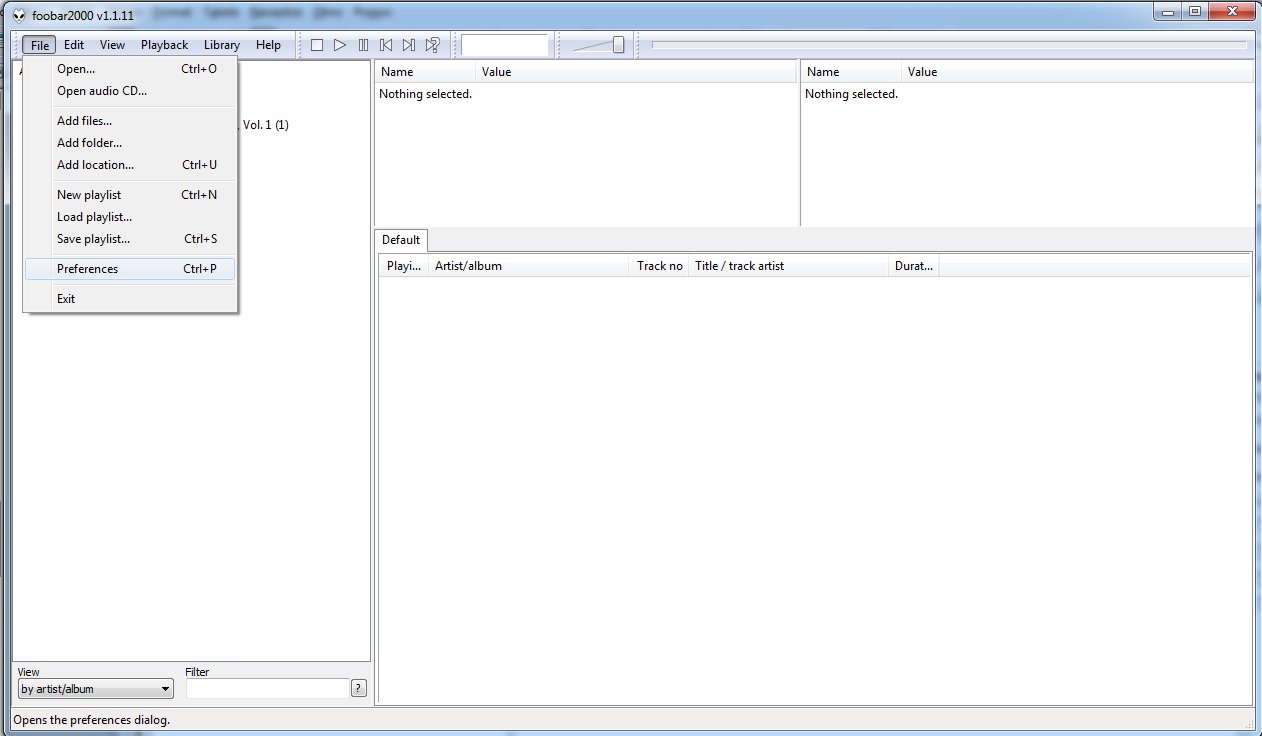Click the toolbar text field beside playback icons
Screen dimensions: 1262x736
click(504, 45)
